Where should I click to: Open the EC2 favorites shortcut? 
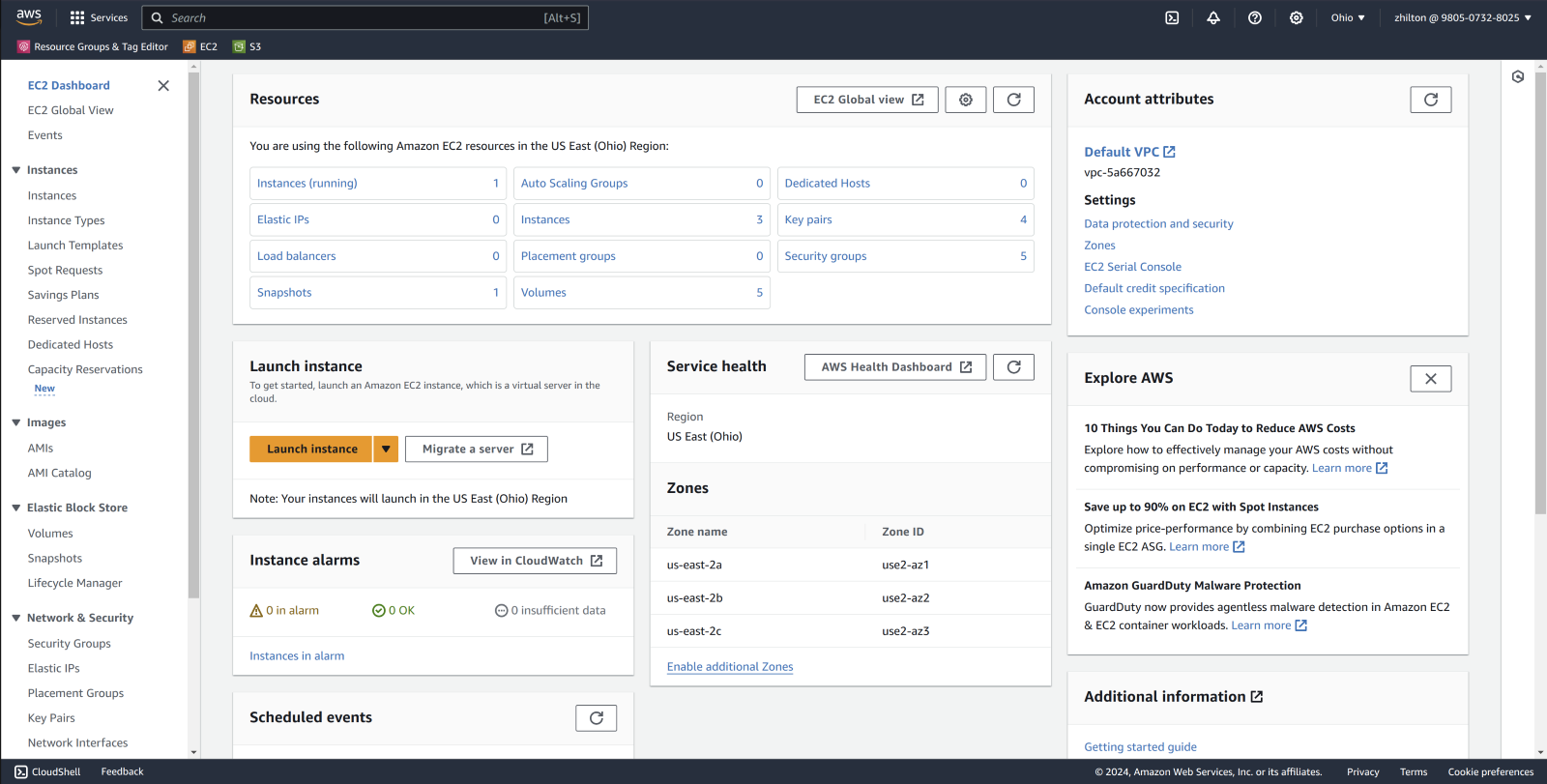pyautogui.click(x=201, y=46)
